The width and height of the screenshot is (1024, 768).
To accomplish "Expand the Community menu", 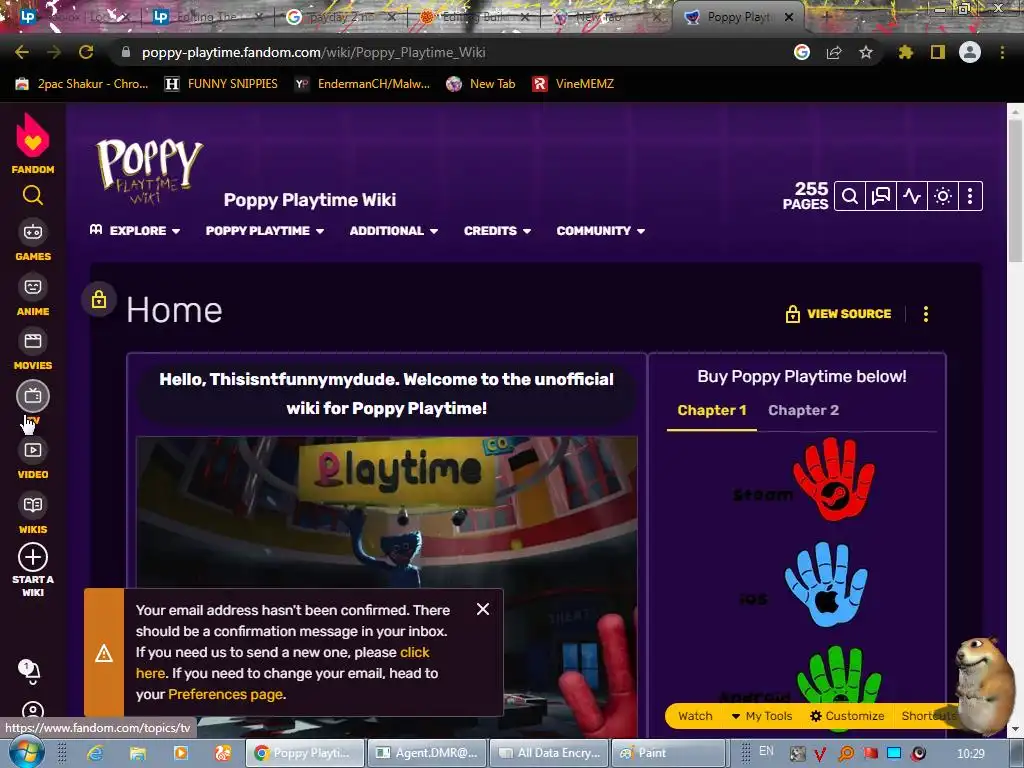I will coord(601,231).
